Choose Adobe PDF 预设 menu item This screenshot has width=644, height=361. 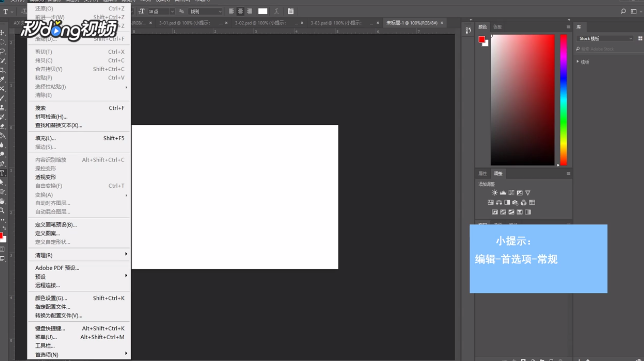[x=79, y=268]
